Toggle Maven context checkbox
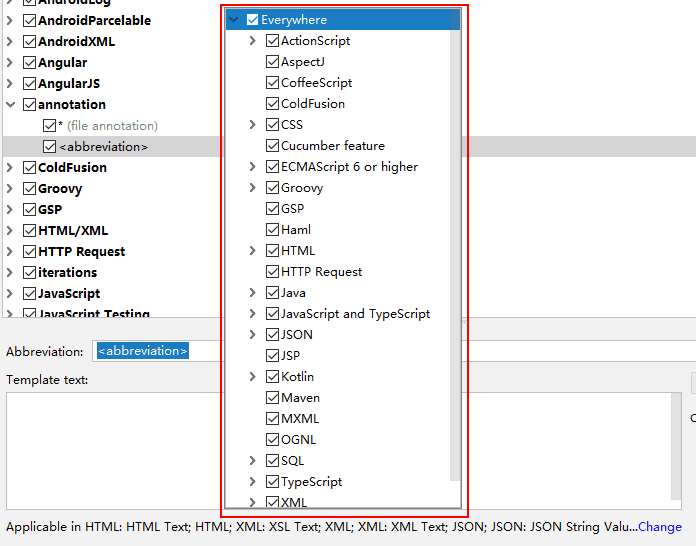Viewport: 696px width, 546px height. [x=272, y=397]
